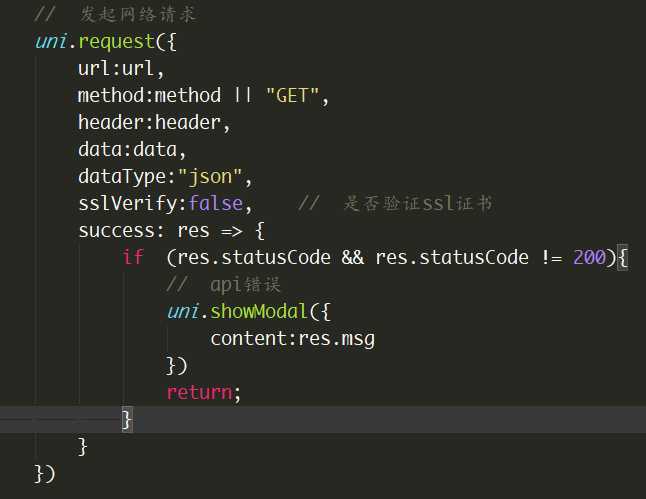Click the number 200 in condition
This screenshot has height=499, width=646.
click(589, 258)
